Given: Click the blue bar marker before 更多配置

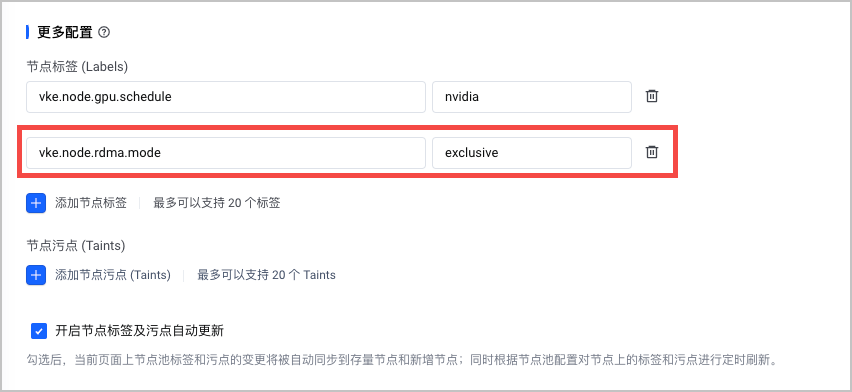Looking at the screenshot, I should (28, 32).
